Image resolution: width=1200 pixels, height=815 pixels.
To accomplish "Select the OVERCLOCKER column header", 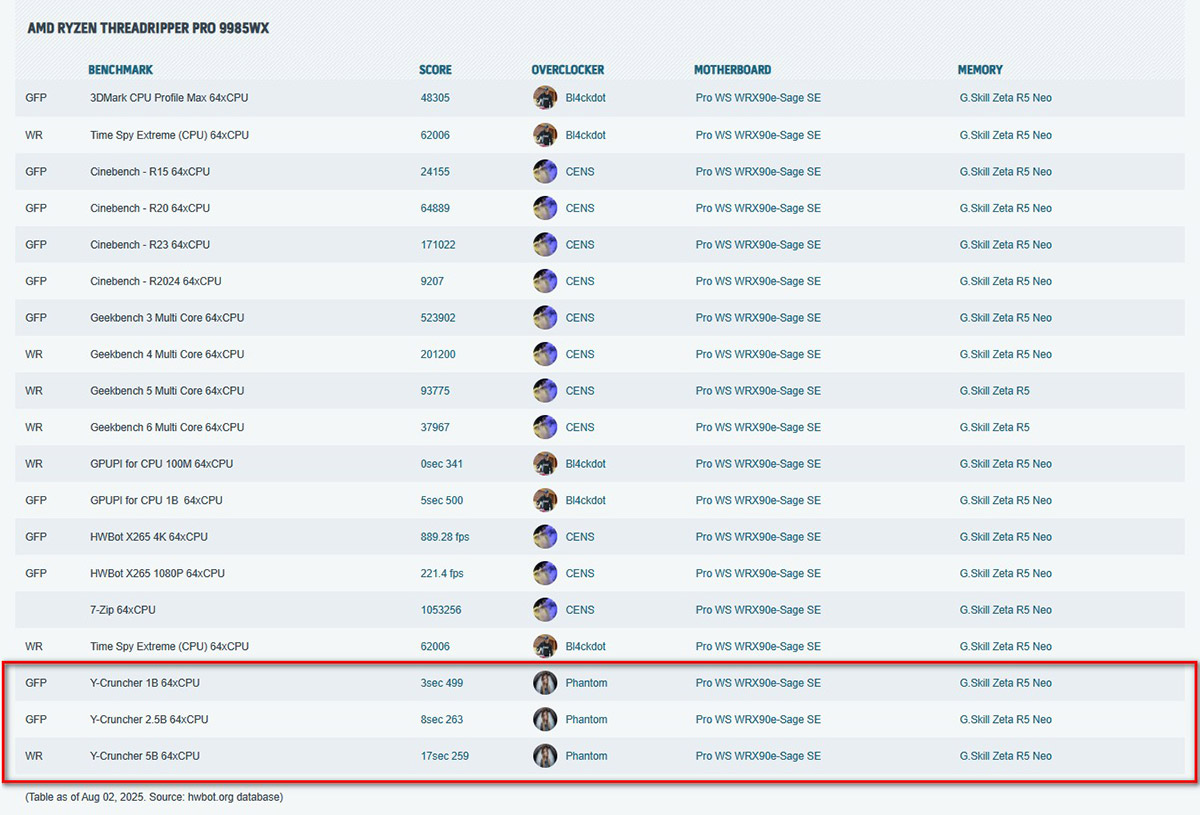I will (x=568, y=70).
